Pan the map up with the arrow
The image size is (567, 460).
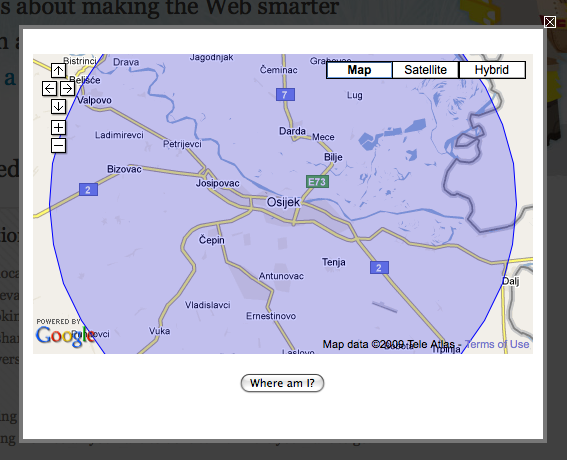(58, 71)
